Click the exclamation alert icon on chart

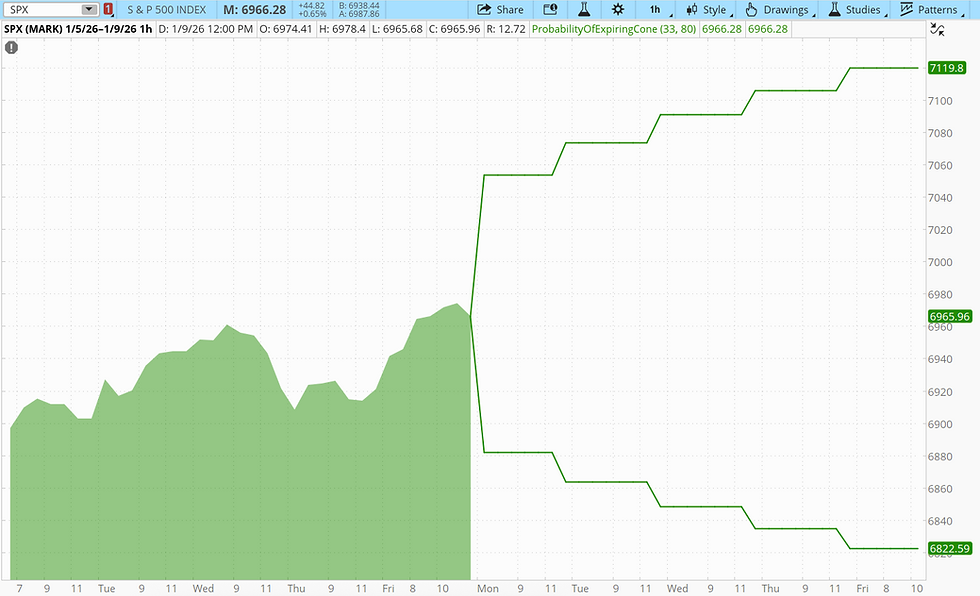coord(11,47)
